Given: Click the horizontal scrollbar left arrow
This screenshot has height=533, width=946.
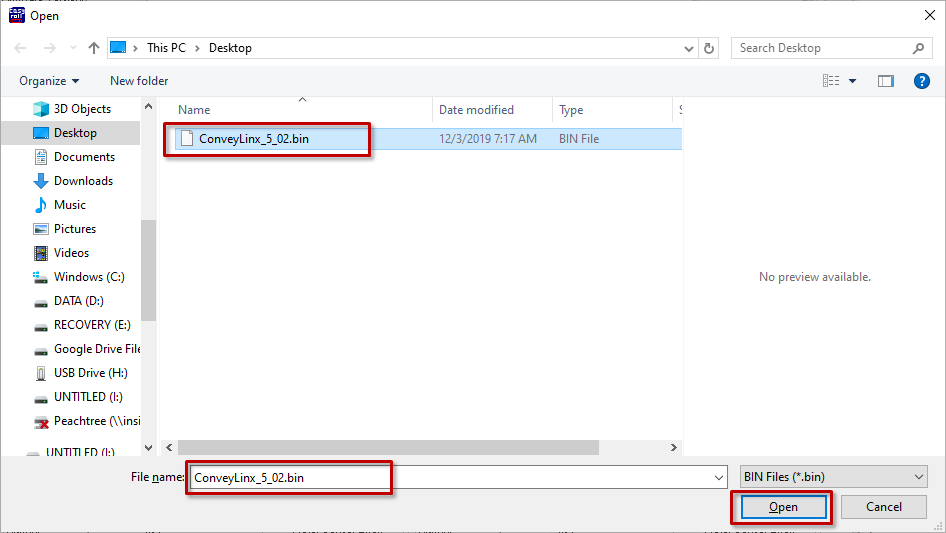Looking at the screenshot, I should click(x=169, y=447).
